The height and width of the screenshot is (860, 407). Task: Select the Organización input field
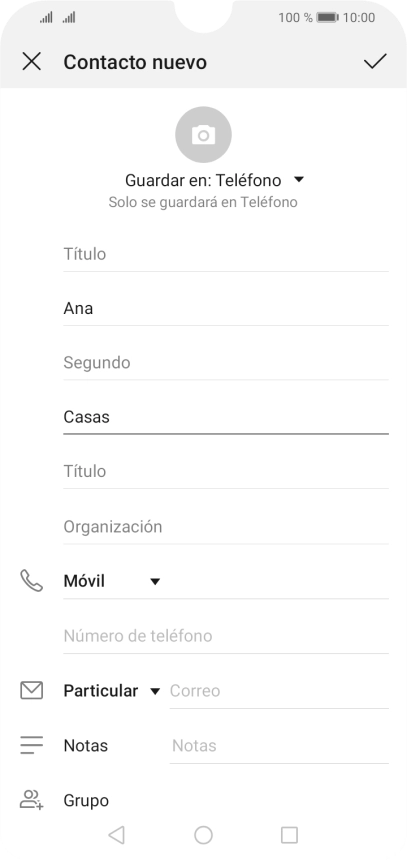tap(226, 527)
